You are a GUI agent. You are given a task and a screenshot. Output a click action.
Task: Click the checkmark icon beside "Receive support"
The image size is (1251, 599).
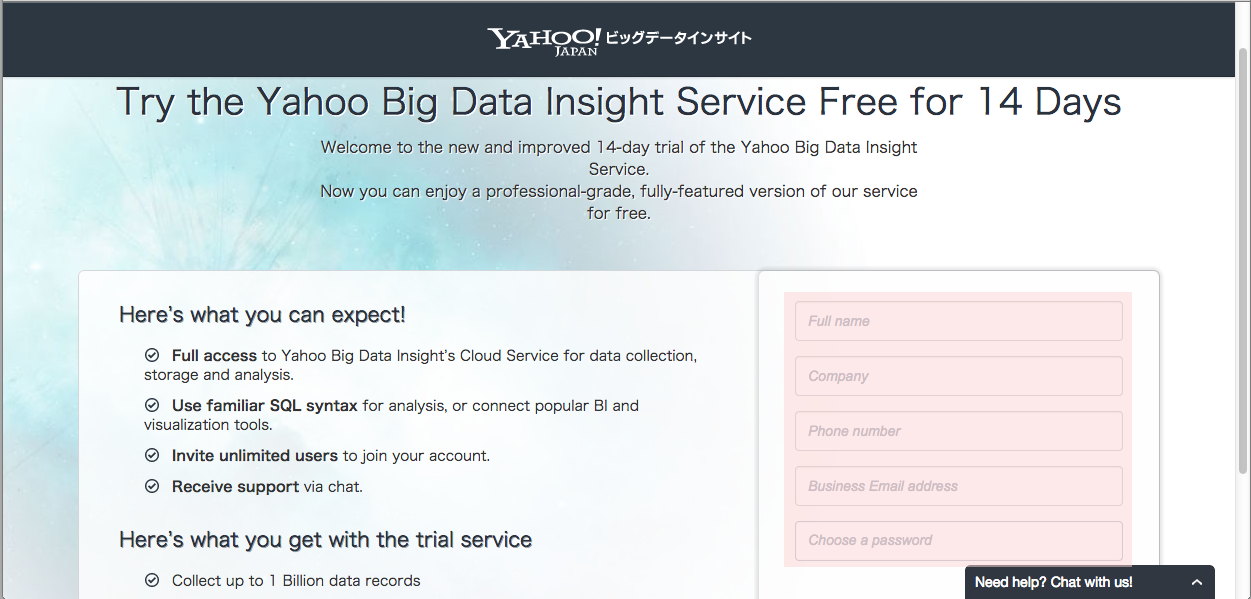152,486
